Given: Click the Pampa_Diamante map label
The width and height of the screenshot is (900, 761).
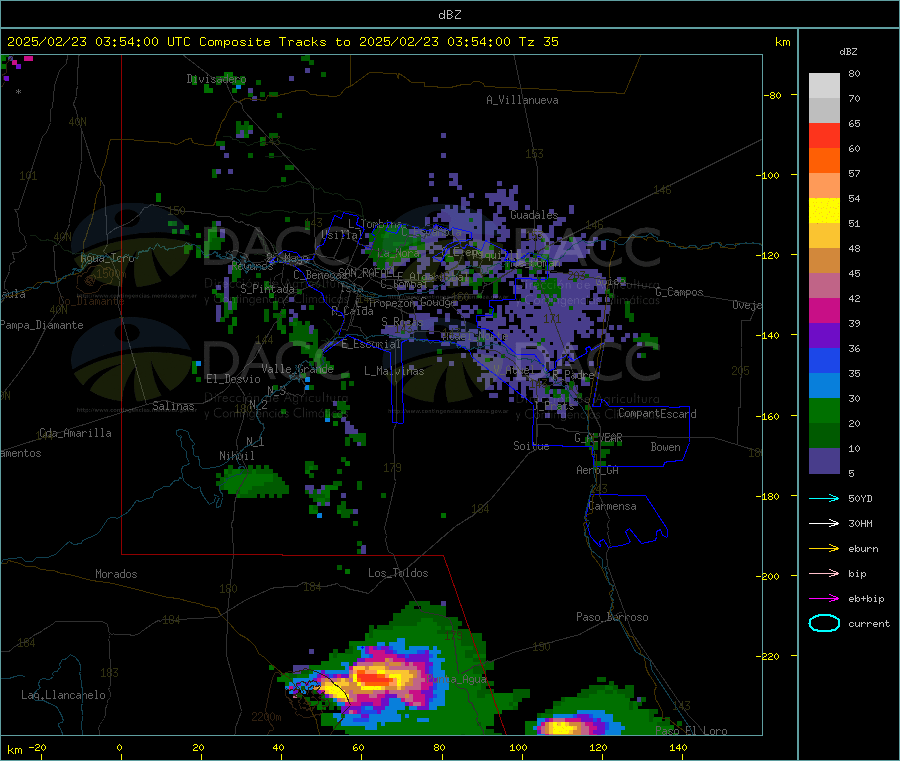Looking at the screenshot, I should pyautogui.click(x=41, y=325).
